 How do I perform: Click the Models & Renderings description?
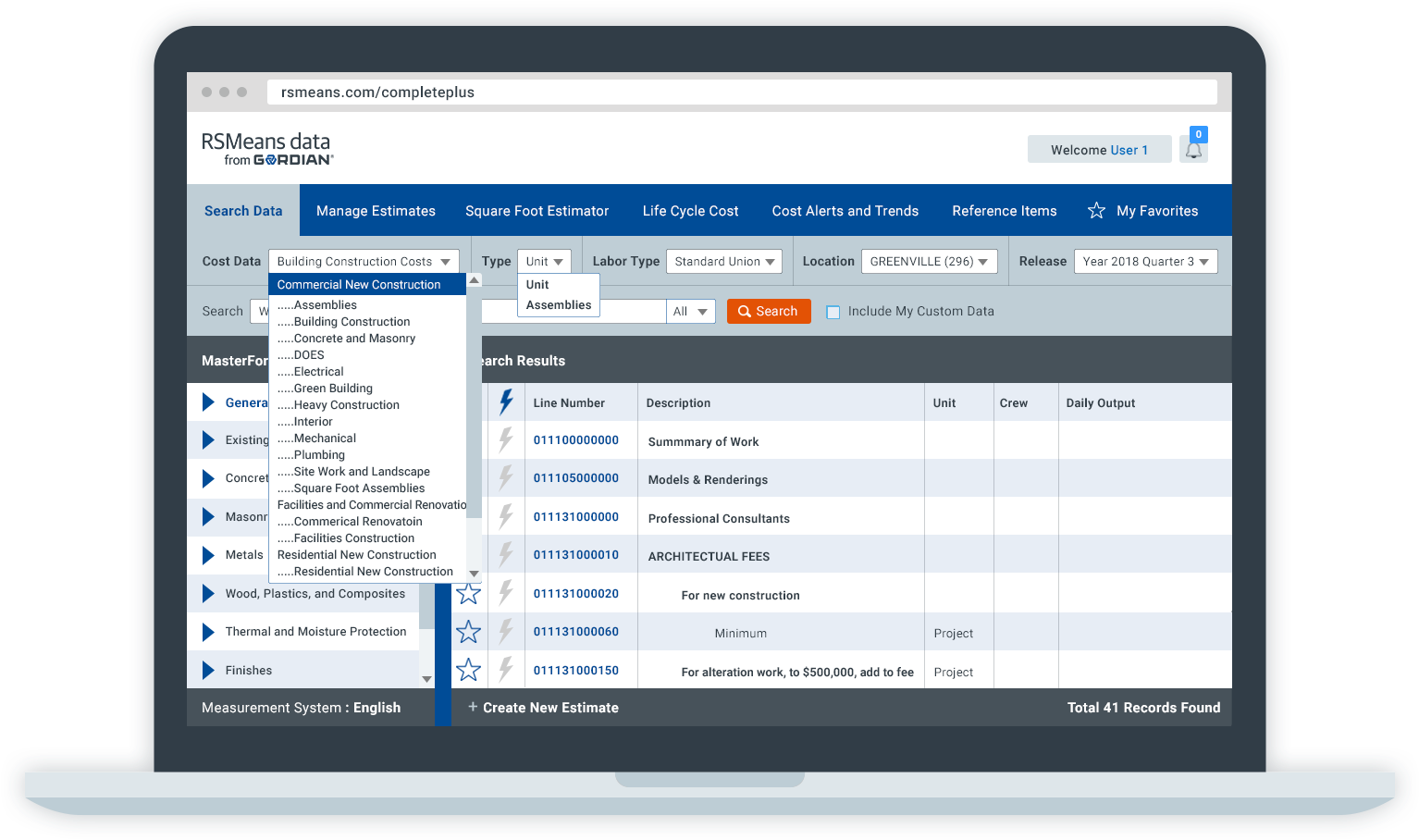708,480
